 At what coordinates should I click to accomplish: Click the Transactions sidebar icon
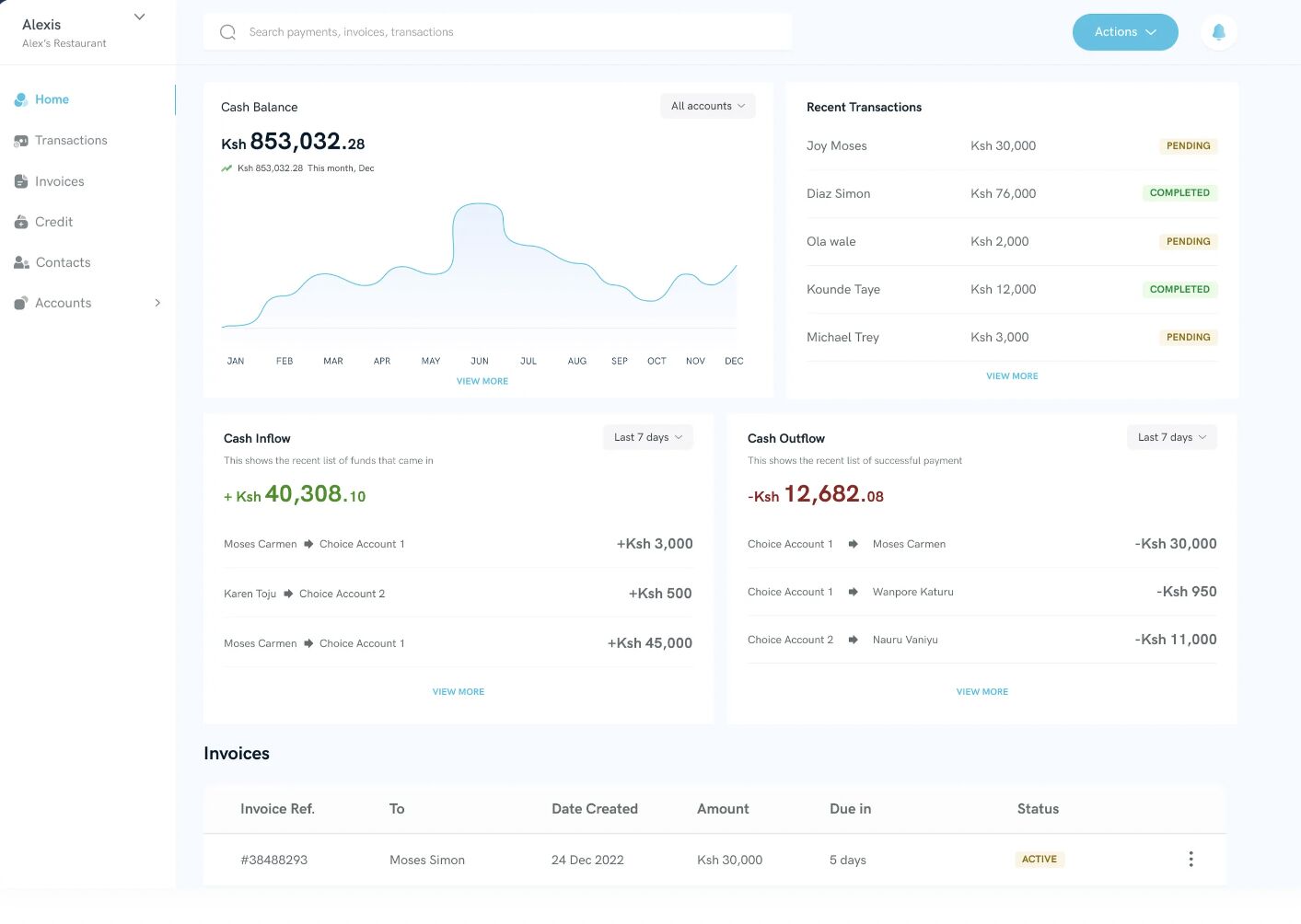click(21, 141)
